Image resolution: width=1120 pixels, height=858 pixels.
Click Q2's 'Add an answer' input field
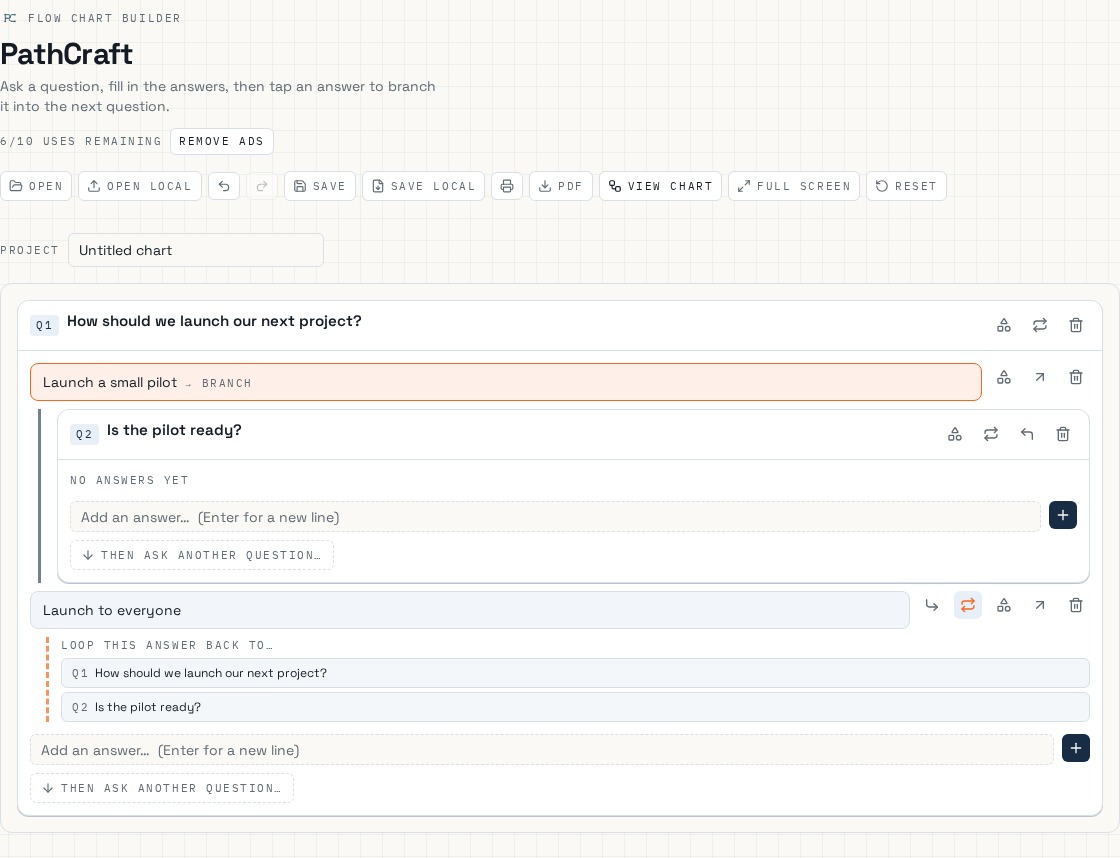coord(555,517)
